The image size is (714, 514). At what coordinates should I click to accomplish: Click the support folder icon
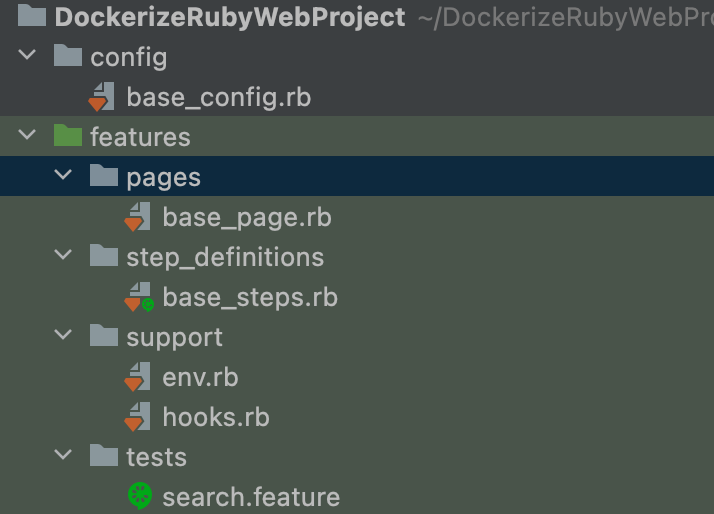104,336
